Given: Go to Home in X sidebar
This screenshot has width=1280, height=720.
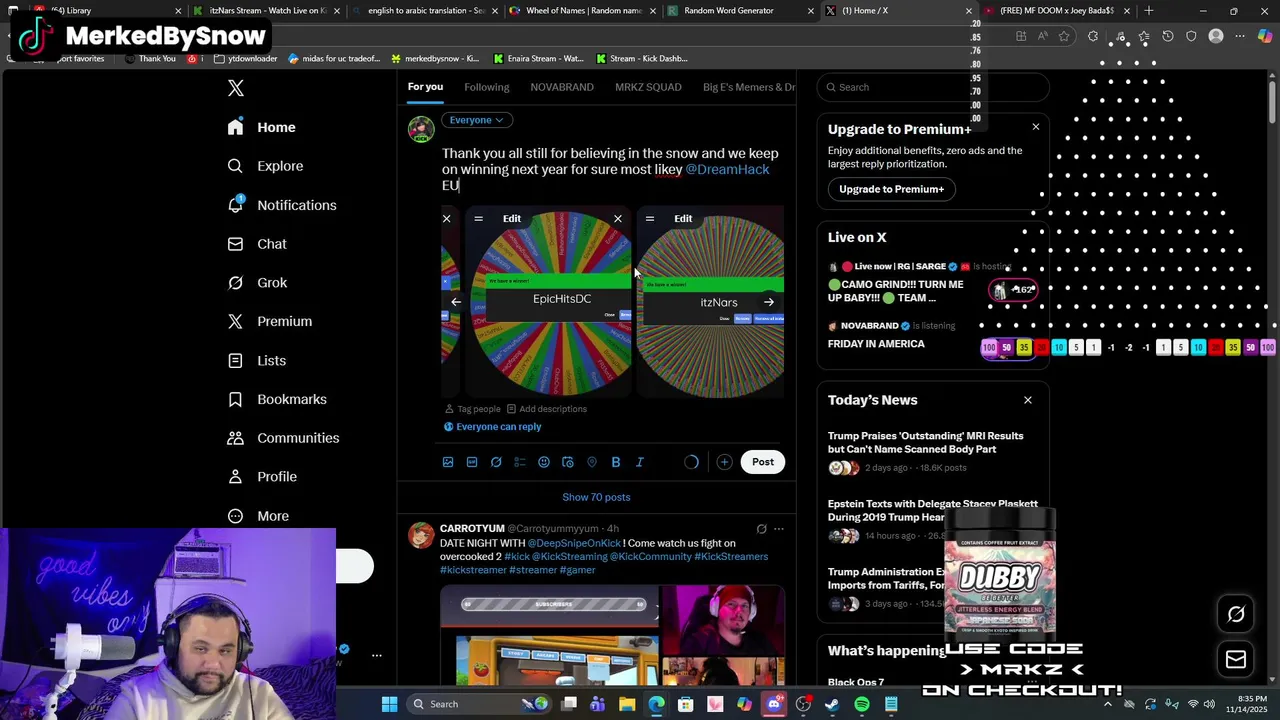Looking at the screenshot, I should coord(261,127).
